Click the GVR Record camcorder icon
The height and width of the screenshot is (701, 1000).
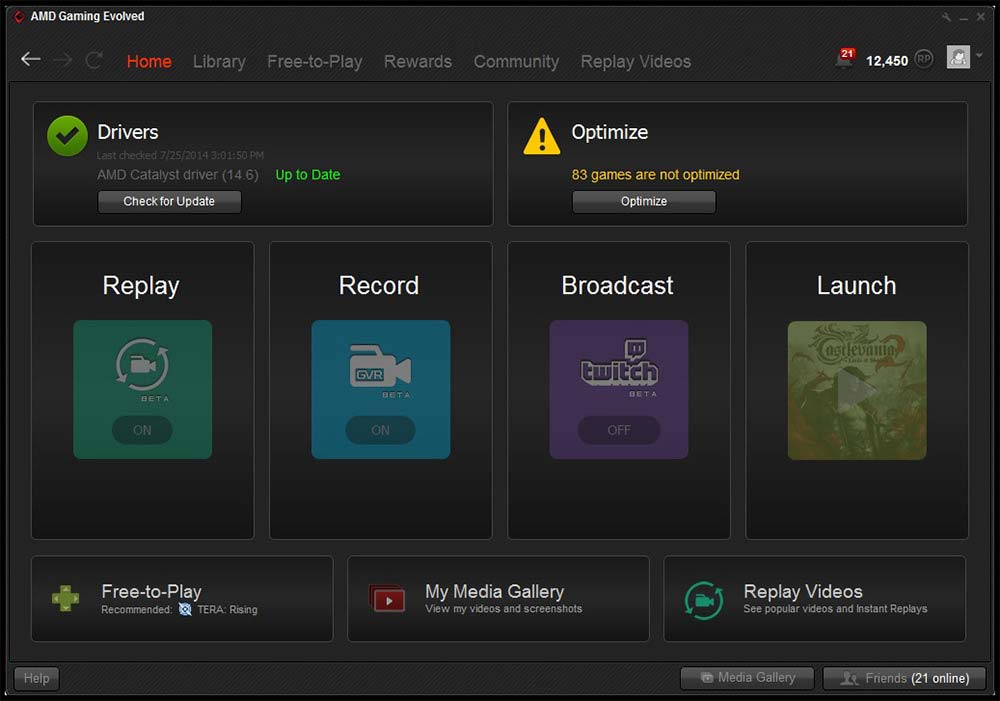click(380, 367)
